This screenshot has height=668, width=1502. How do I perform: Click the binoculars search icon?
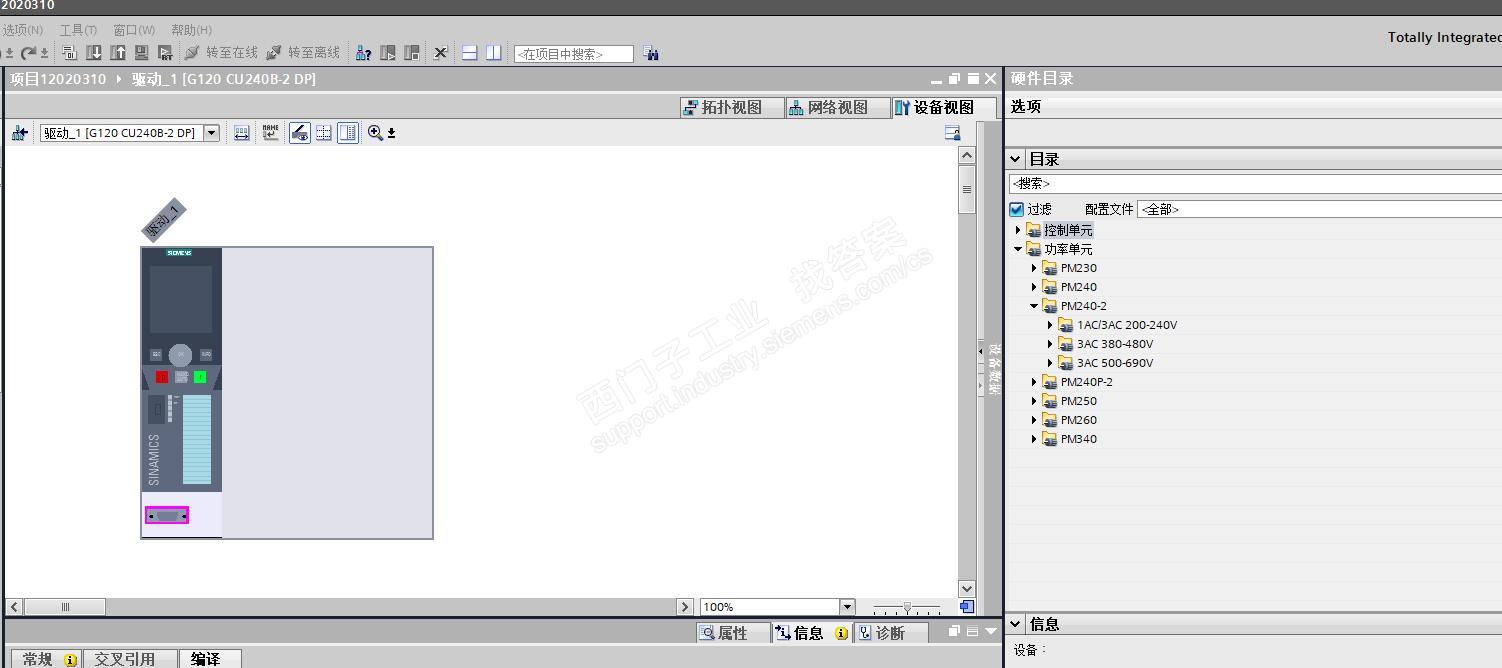pyautogui.click(x=651, y=53)
